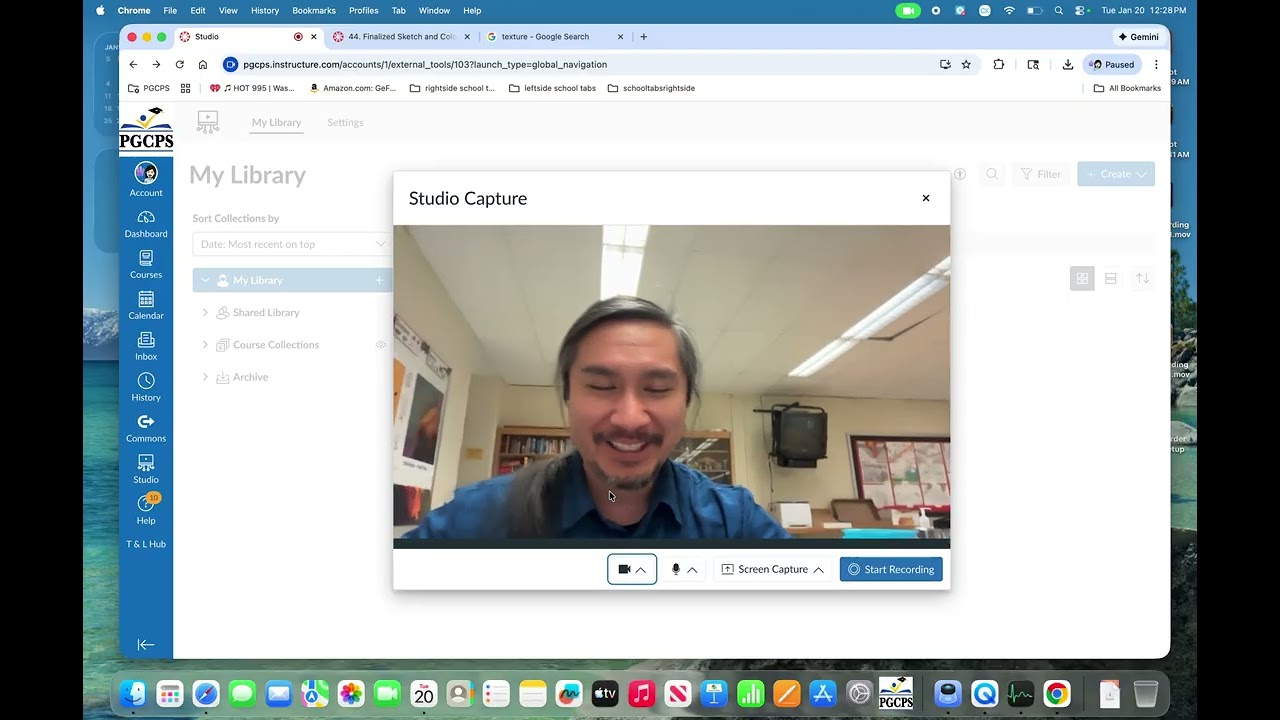Toggle sort order arrows icon
Screen dimensions: 1280x720
[1142, 279]
